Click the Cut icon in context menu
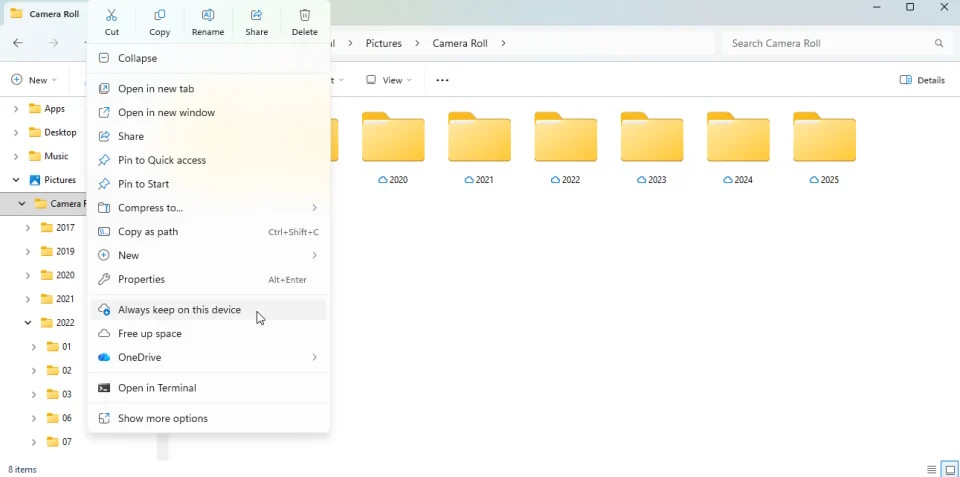The height and width of the screenshot is (477, 960). coord(111,15)
